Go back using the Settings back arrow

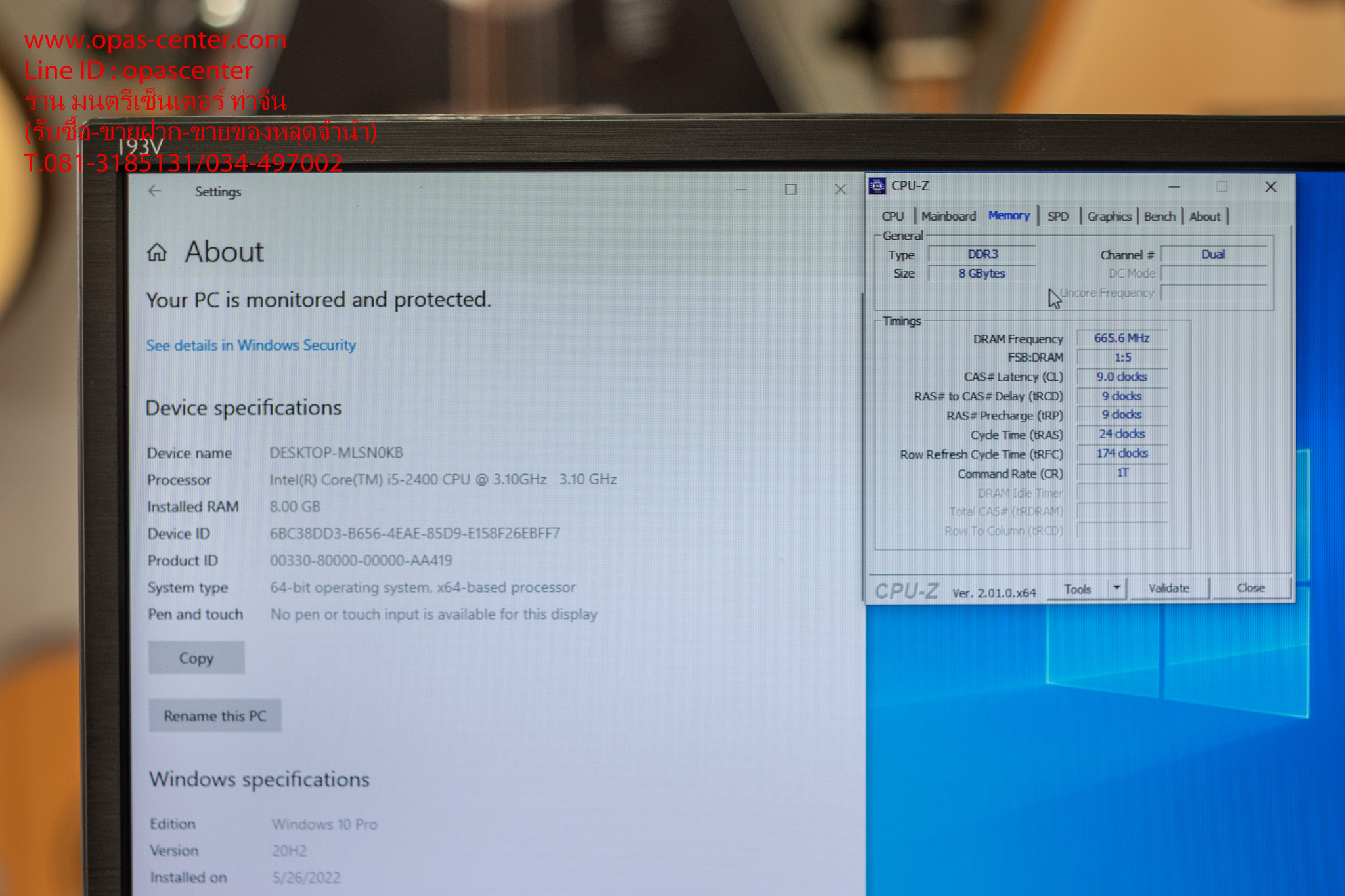[x=155, y=191]
